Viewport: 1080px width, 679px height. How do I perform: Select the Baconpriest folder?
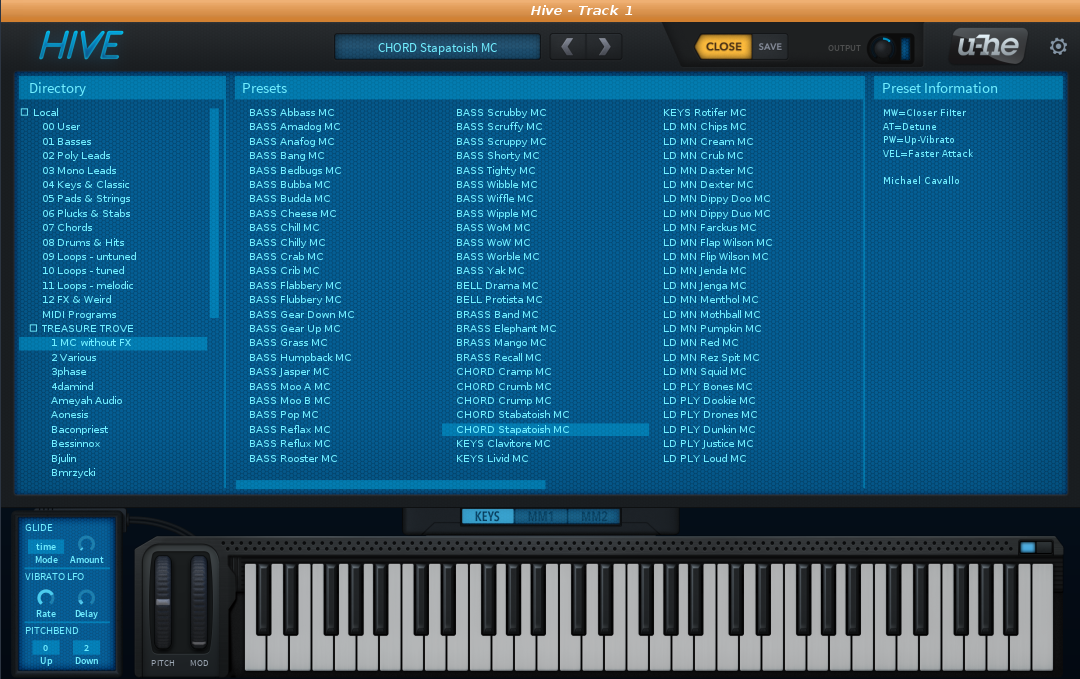pyautogui.click(x=79, y=430)
